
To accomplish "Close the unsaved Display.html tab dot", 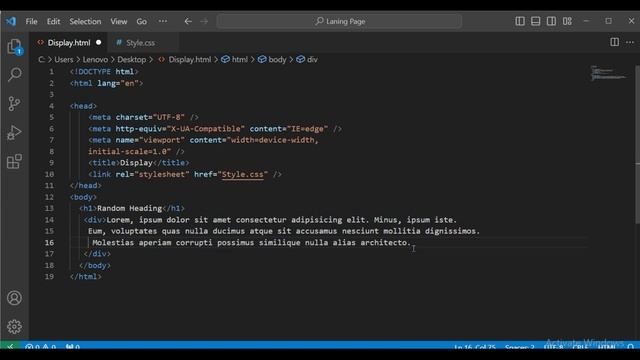I will pos(98,42).
